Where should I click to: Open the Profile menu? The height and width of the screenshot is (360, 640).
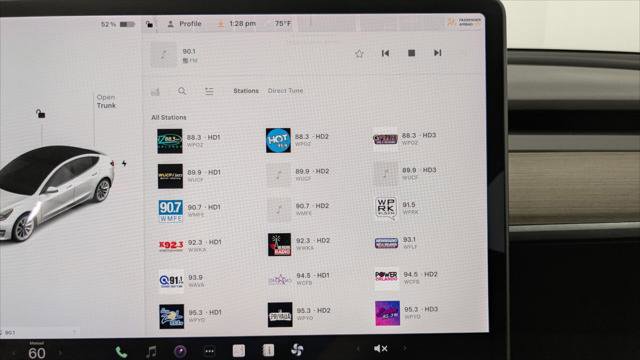[x=185, y=24]
